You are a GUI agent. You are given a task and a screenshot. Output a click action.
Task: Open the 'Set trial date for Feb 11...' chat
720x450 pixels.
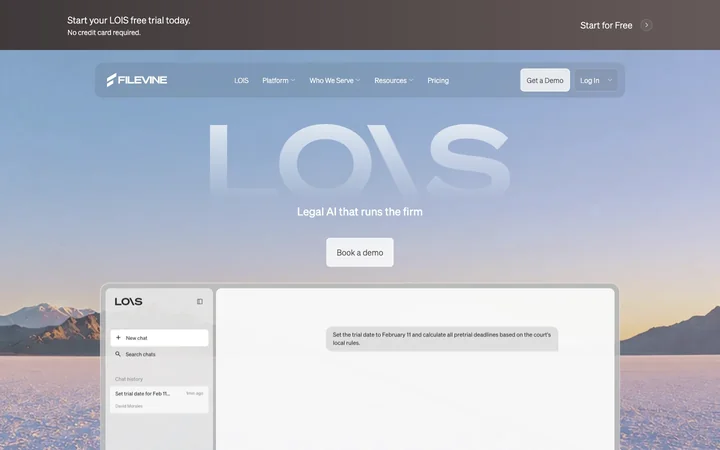click(159, 399)
